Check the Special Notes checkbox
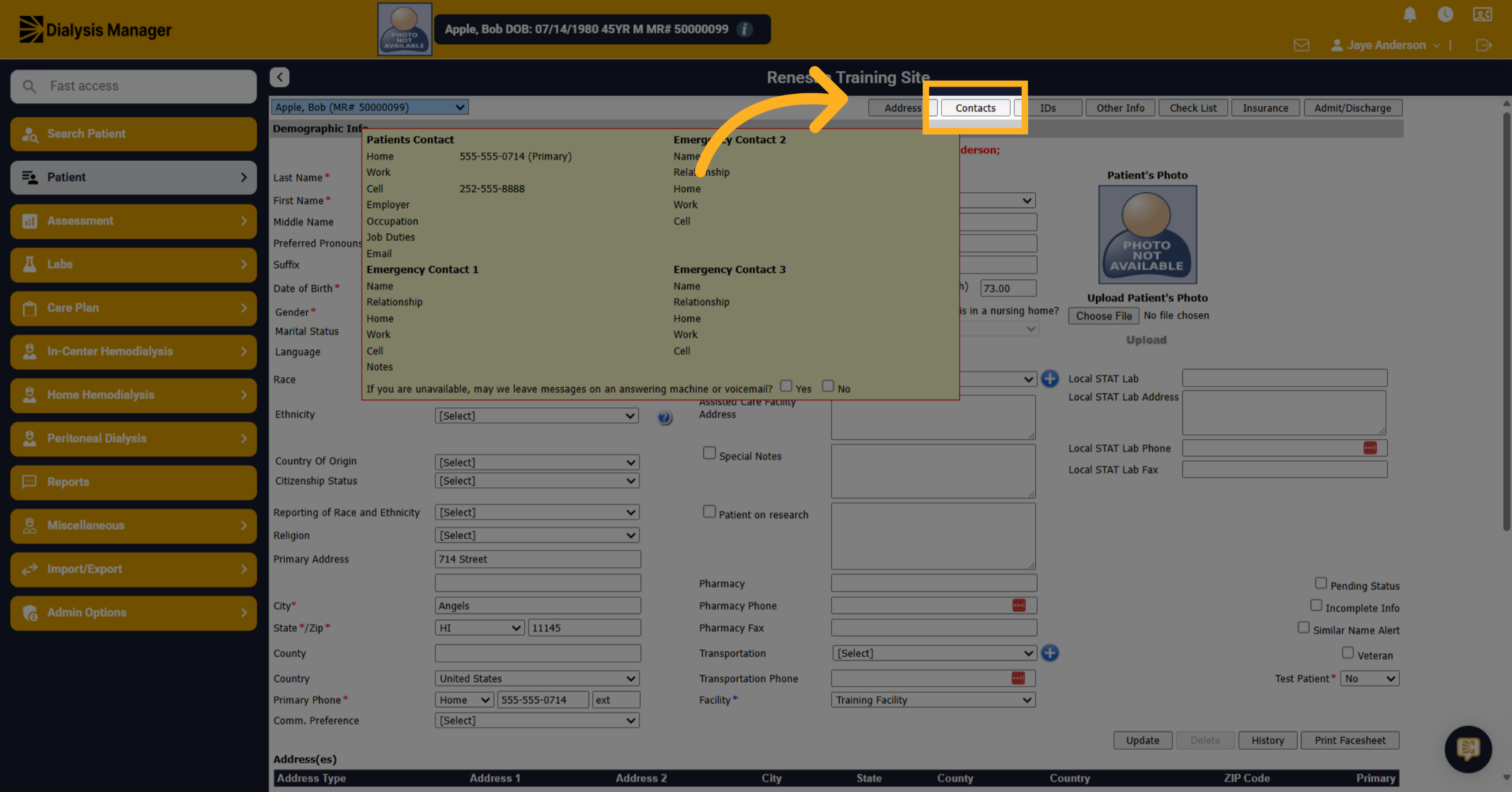1512x792 pixels. (709, 453)
